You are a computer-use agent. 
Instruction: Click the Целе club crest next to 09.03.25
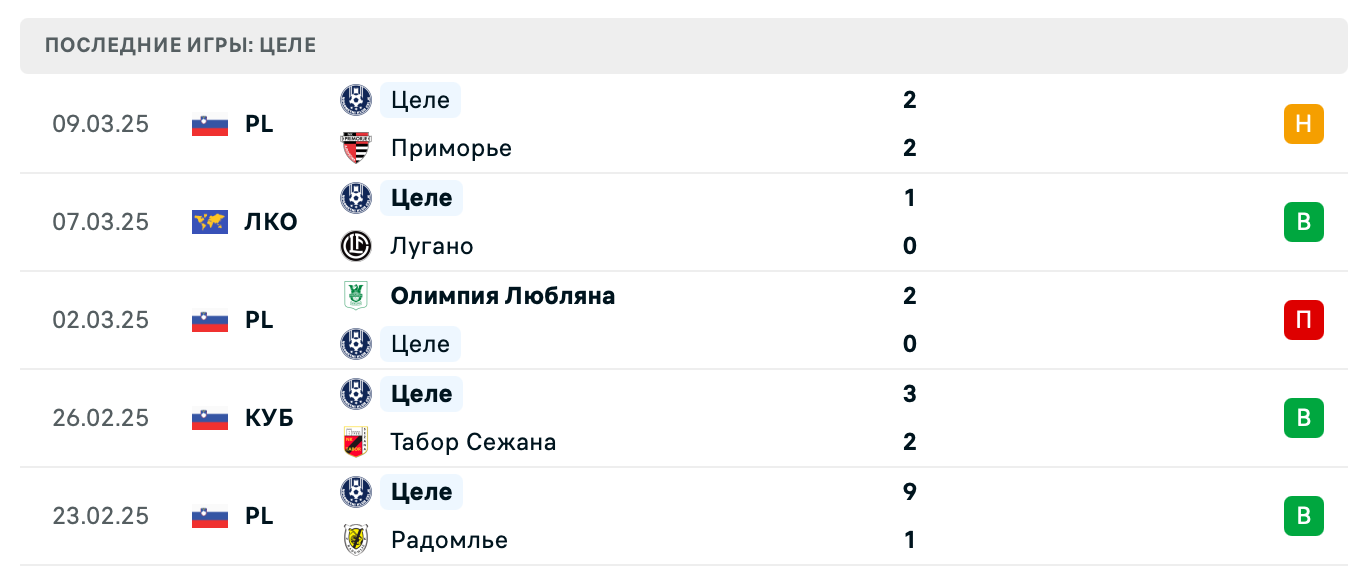[x=357, y=100]
